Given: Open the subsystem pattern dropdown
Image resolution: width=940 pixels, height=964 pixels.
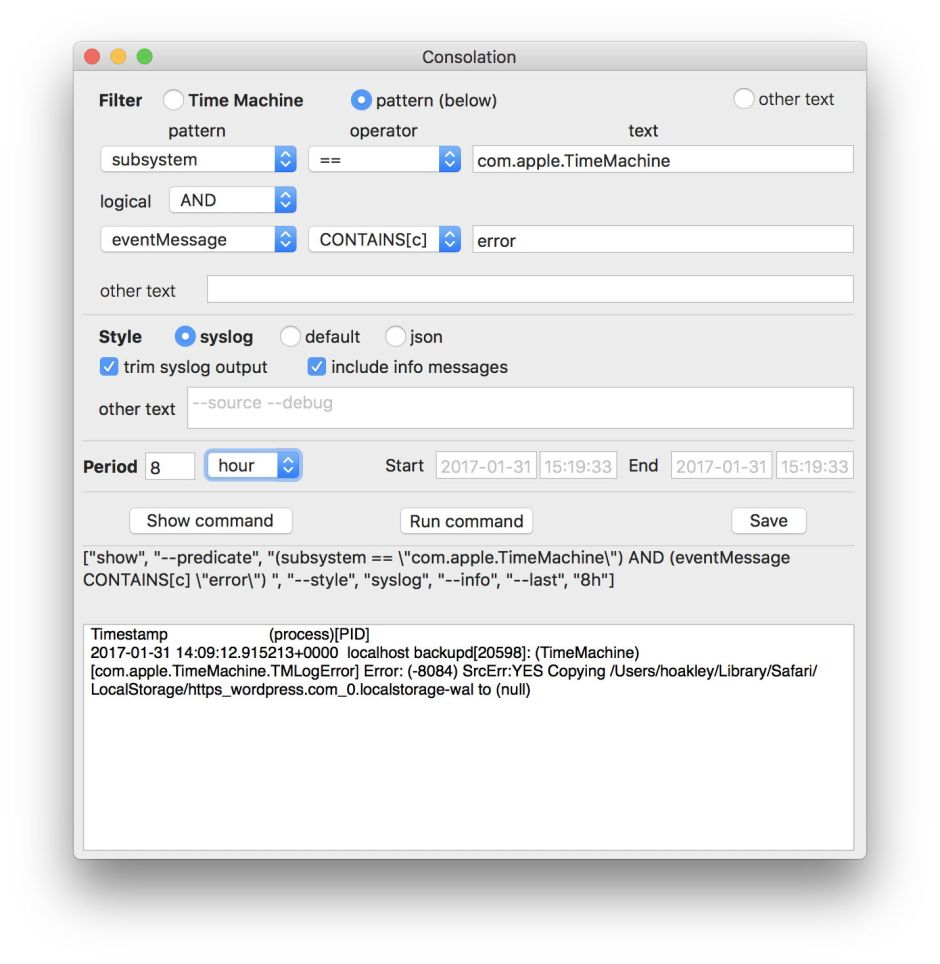Looking at the screenshot, I should coord(198,160).
